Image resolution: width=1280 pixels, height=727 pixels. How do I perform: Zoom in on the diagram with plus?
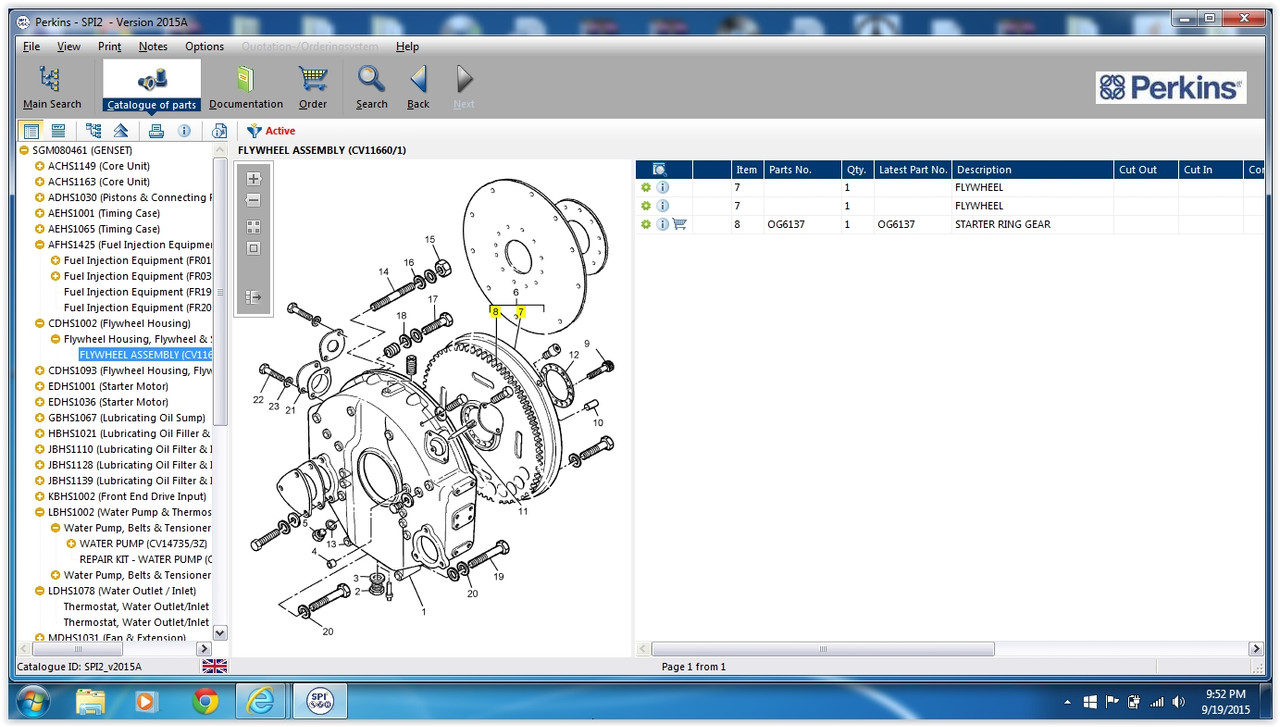pyautogui.click(x=253, y=179)
